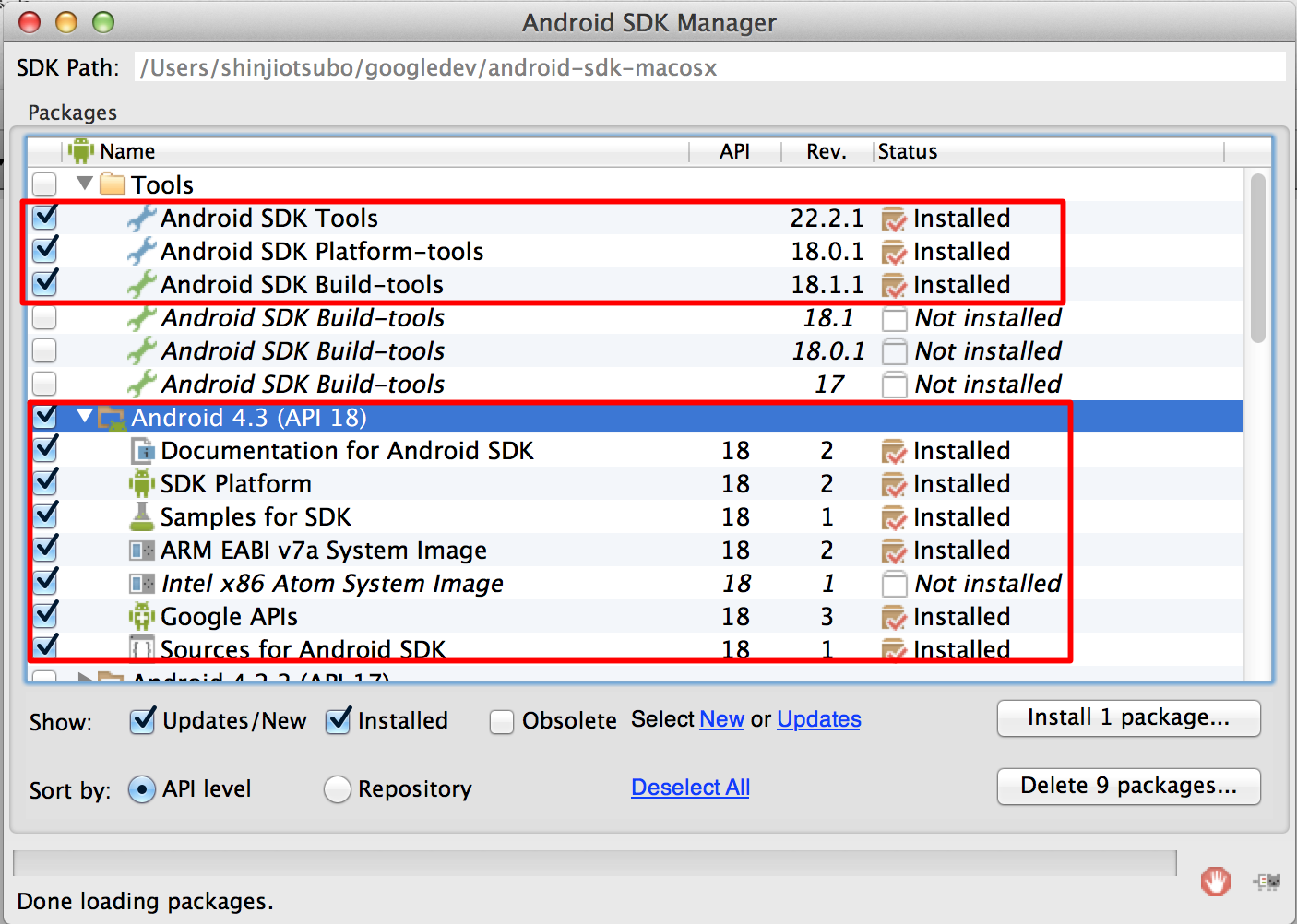Collapse the Android 4.3 (API 18) group

(x=84, y=416)
